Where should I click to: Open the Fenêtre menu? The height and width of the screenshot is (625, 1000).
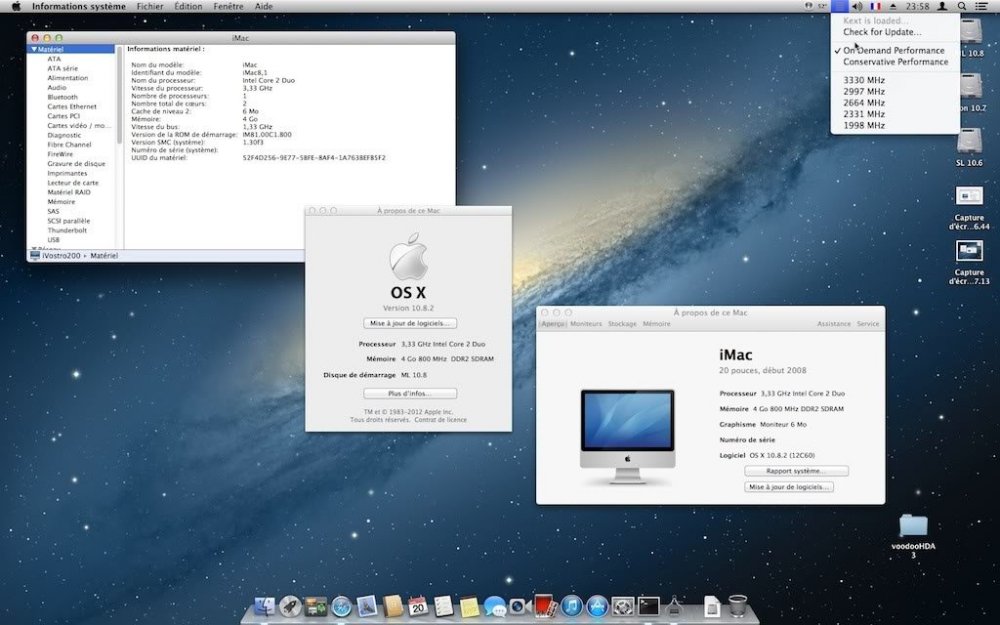(x=228, y=6)
